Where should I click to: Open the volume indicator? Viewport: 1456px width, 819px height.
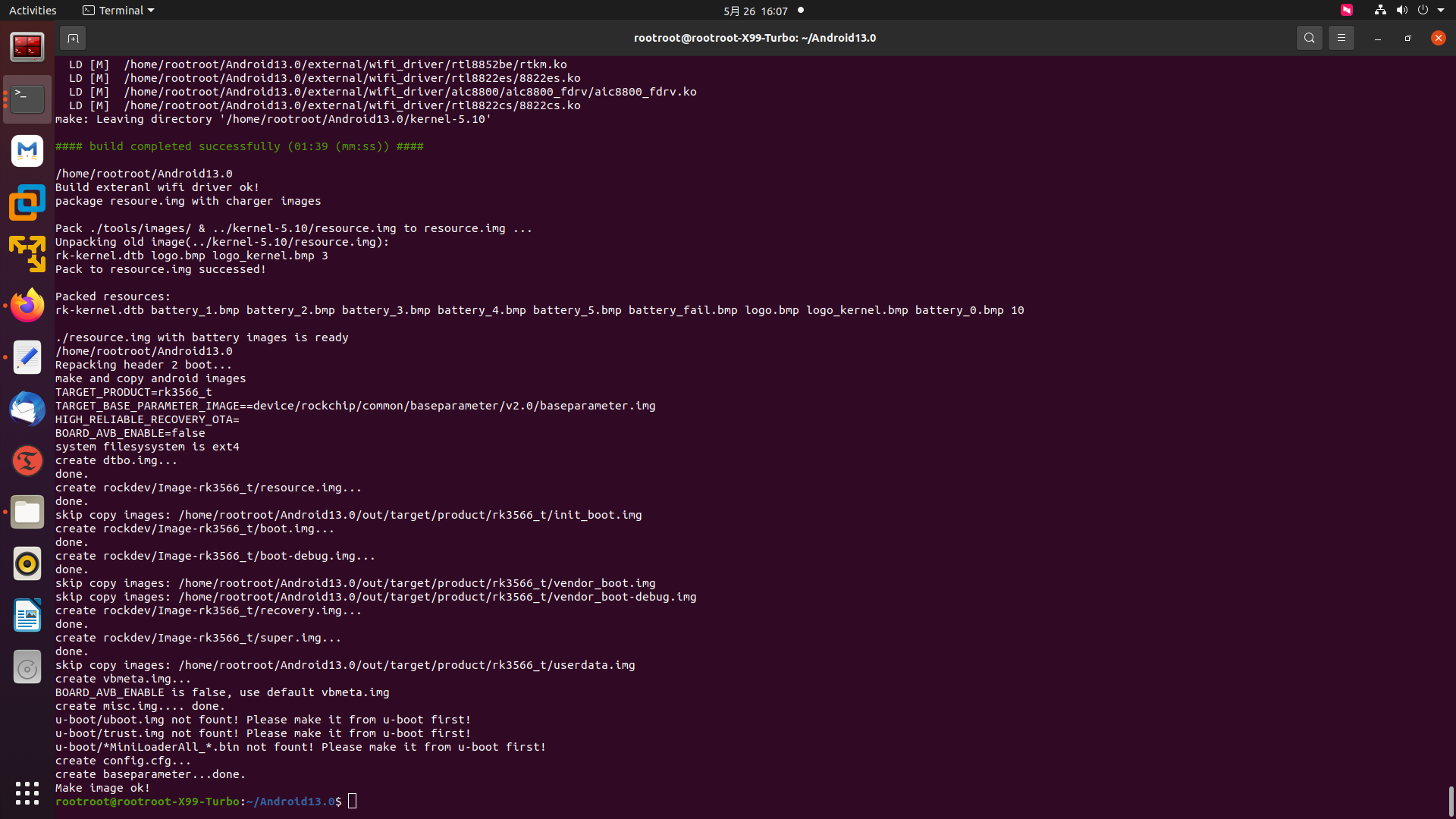[1401, 11]
